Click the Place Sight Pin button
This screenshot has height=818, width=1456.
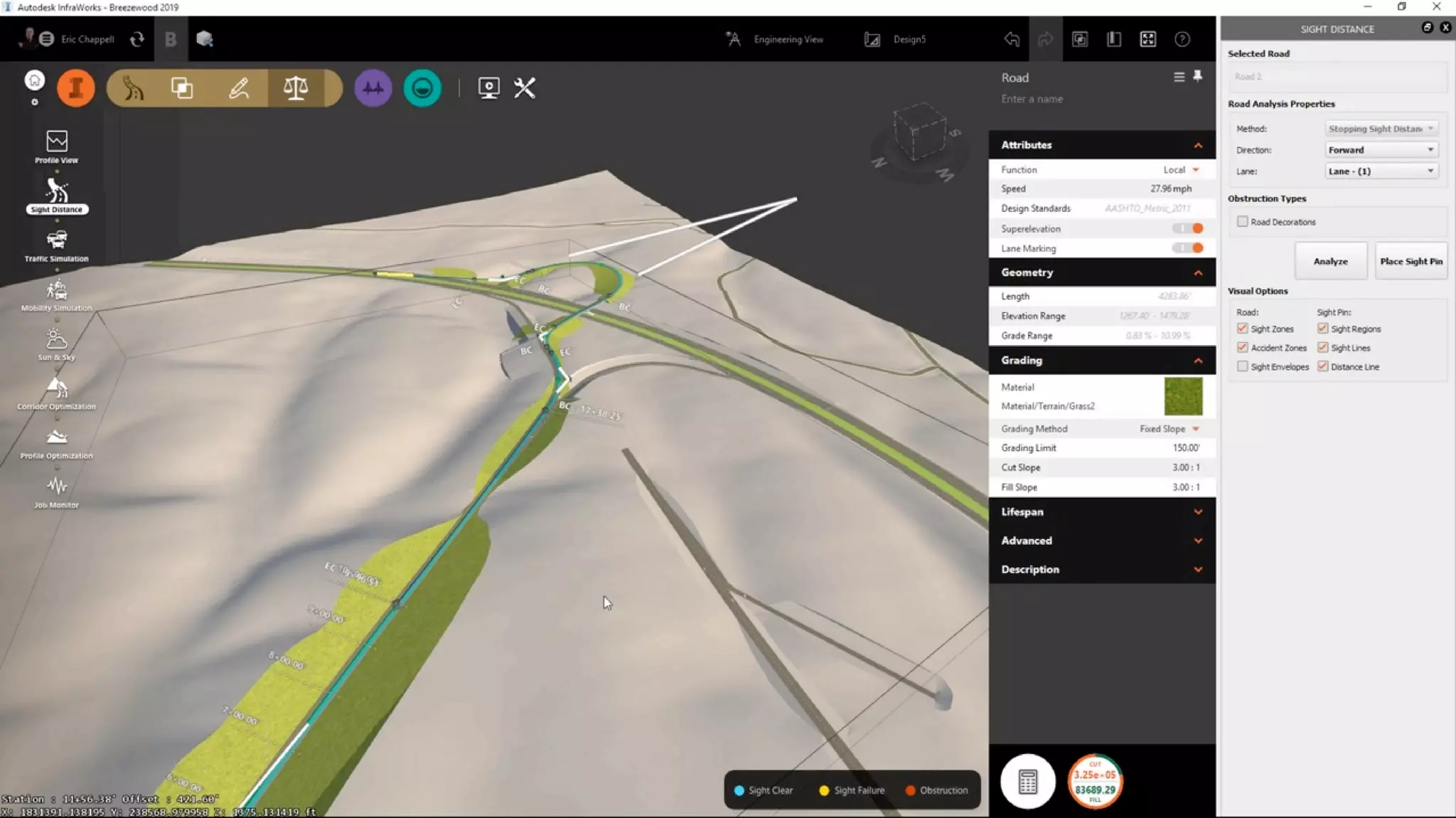point(1410,261)
